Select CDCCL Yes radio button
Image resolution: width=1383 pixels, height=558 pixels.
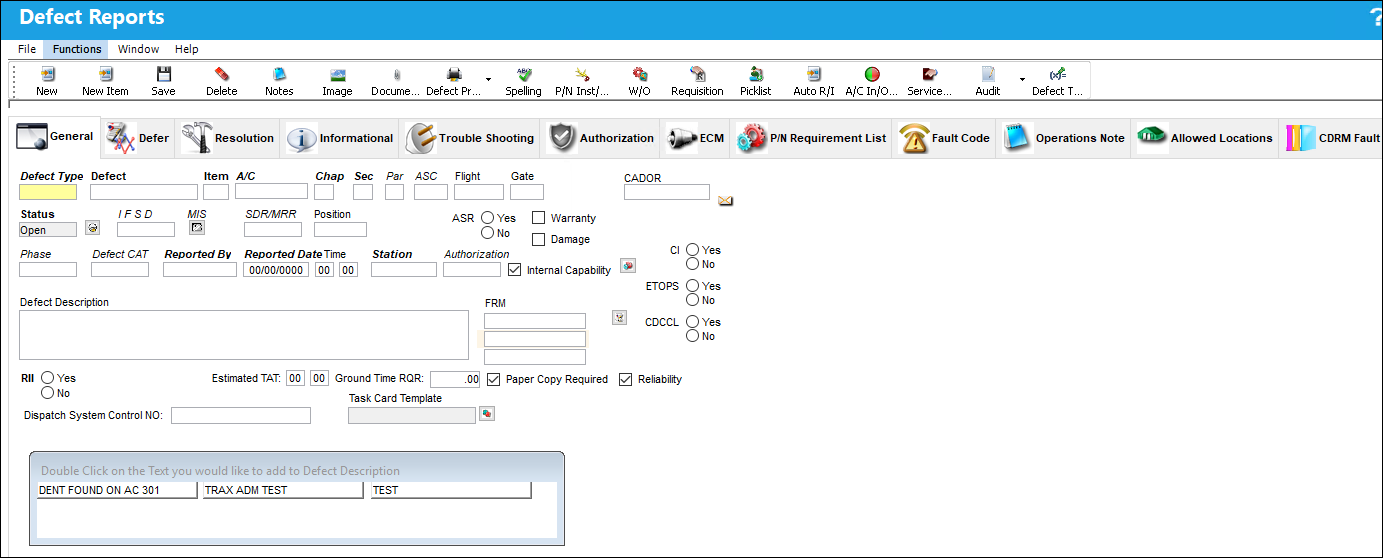pyautogui.click(x=692, y=322)
